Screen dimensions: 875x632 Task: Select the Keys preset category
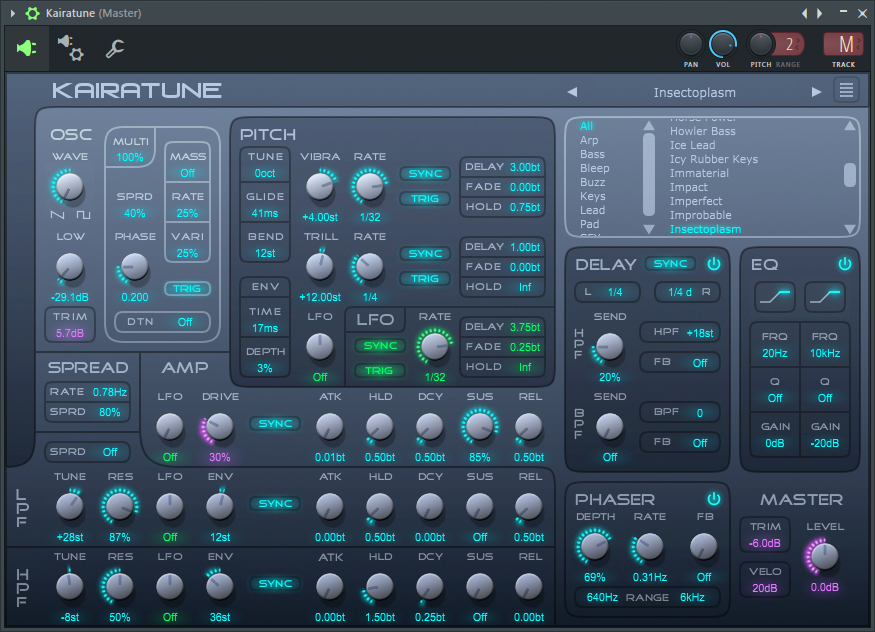tap(593, 196)
